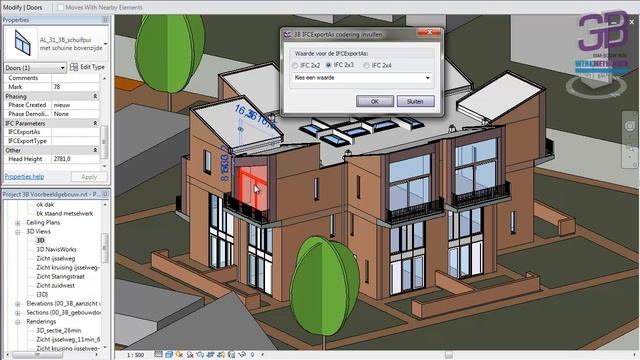
Task: Select the Zicht ijsselweg view
Action: click(x=56, y=258)
